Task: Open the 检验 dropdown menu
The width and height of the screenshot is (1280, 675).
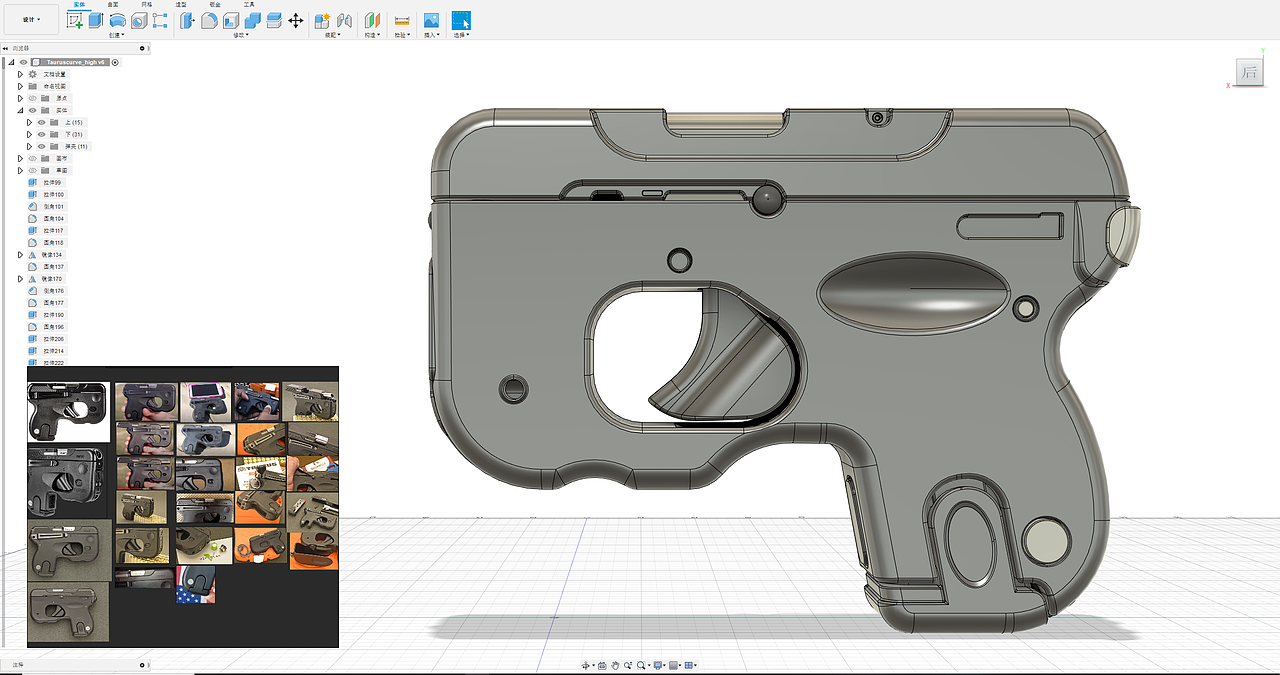Action: [x=402, y=35]
